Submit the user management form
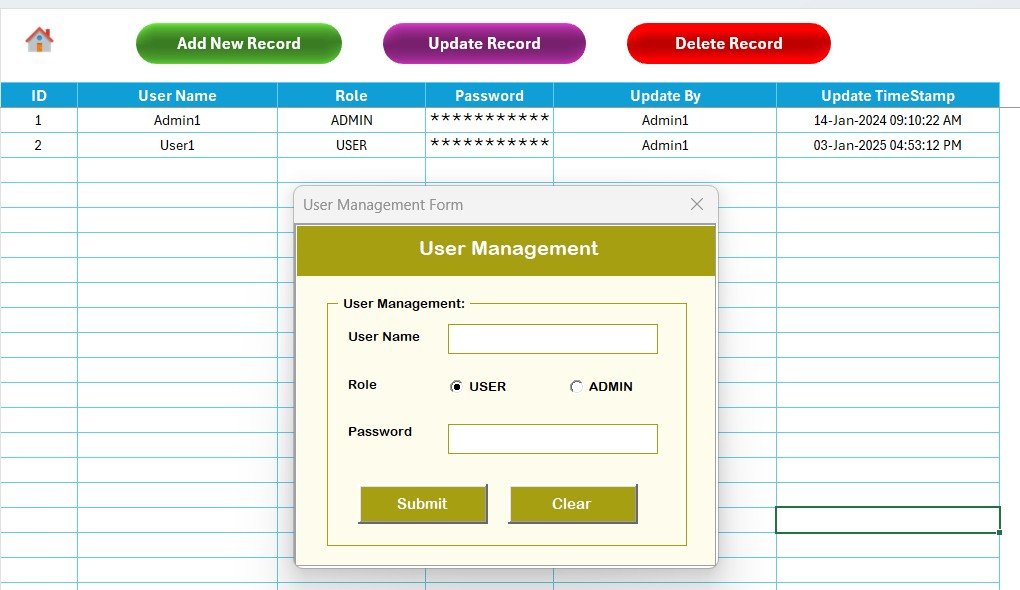Viewport: 1020px width, 590px height. click(x=422, y=504)
